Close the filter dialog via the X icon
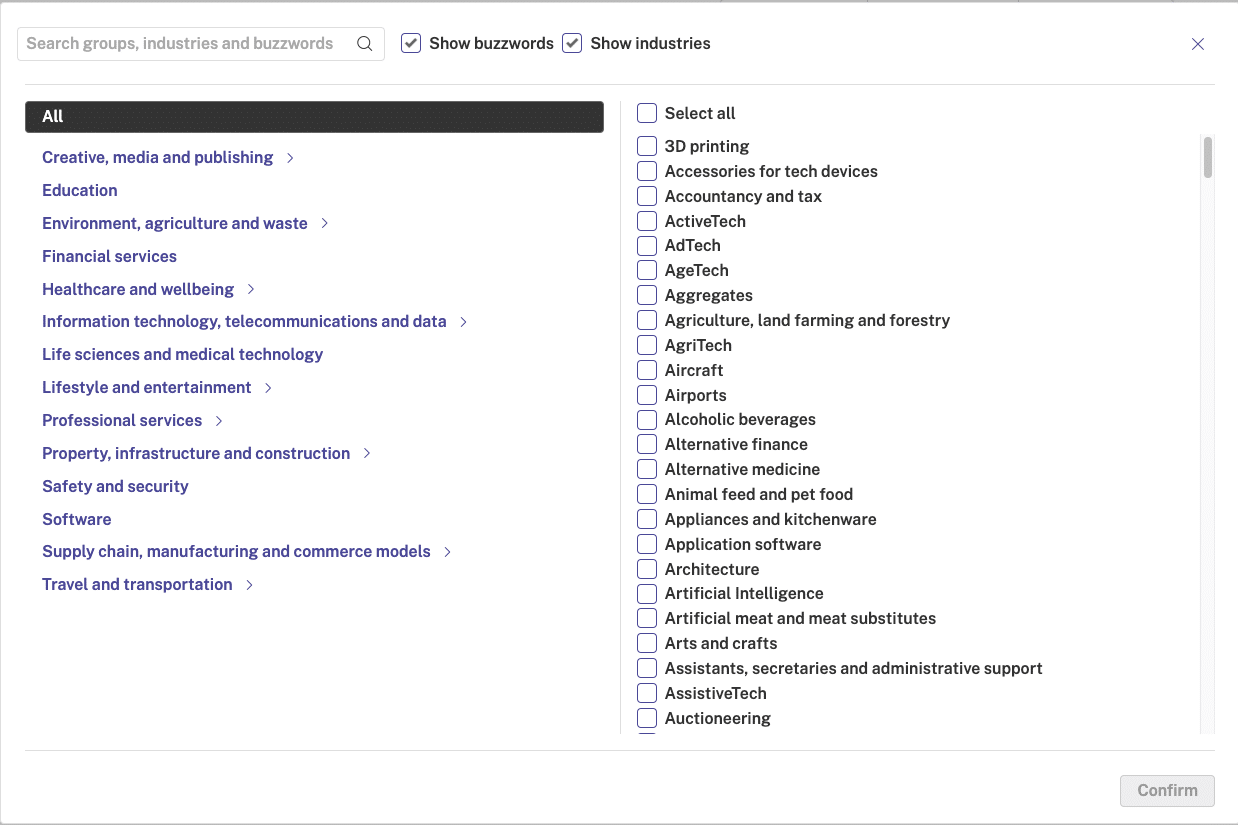Image resolution: width=1238 pixels, height=825 pixels. point(1197,44)
